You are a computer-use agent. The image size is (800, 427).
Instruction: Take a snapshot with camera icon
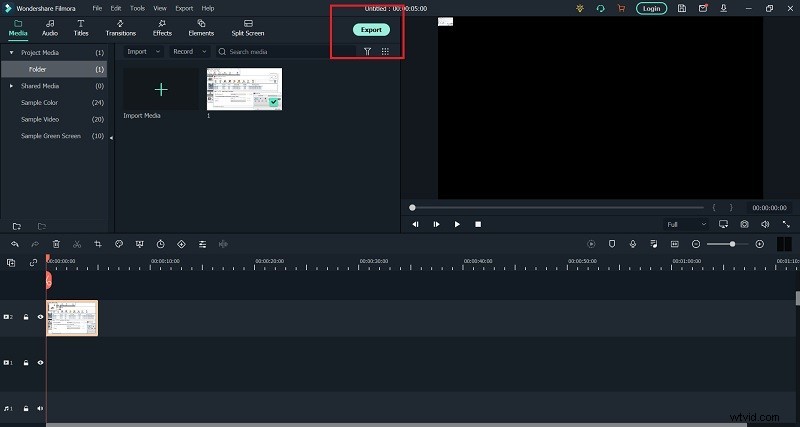[x=744, y=224]
